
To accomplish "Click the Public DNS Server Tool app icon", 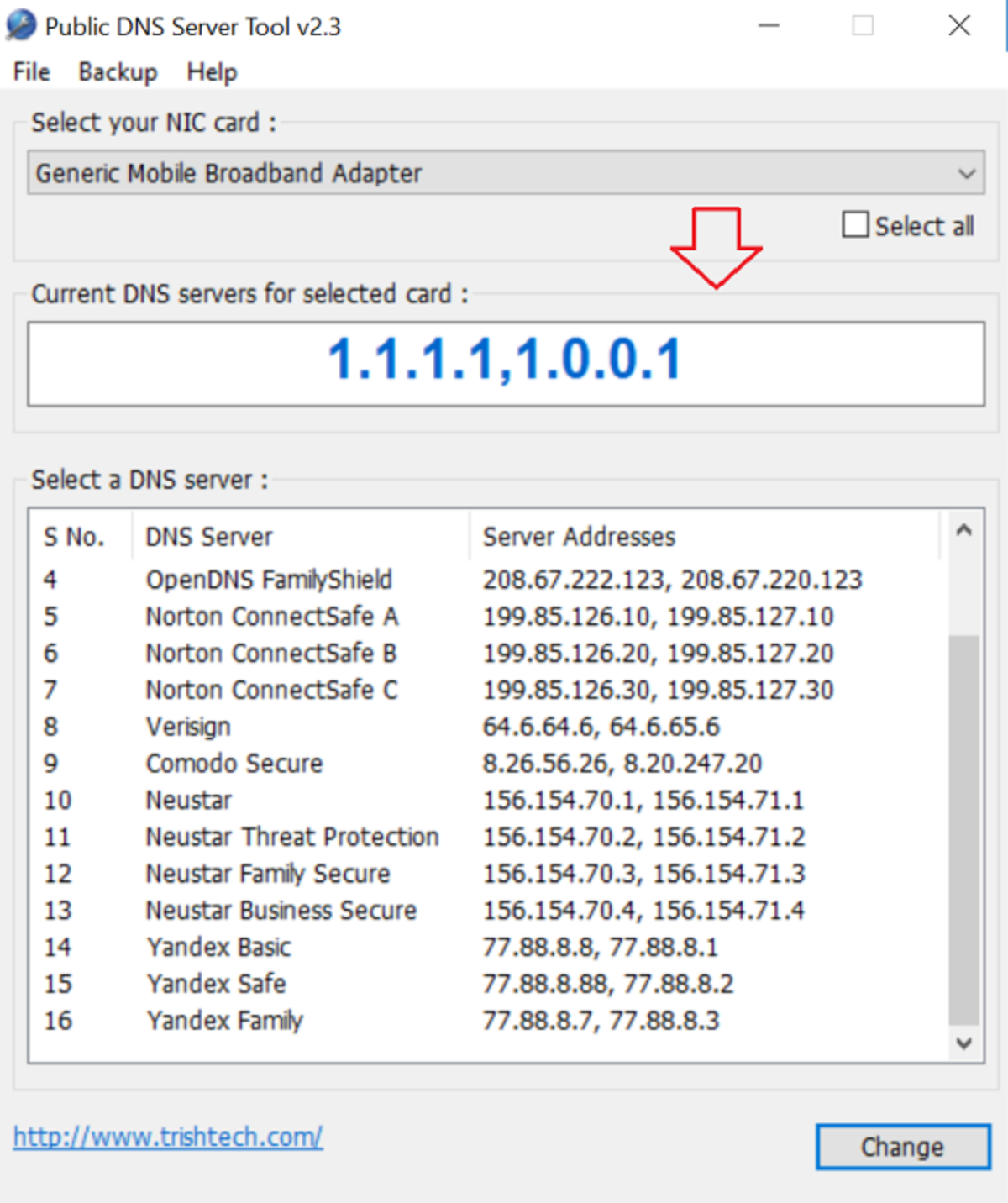I will click(x=20, y=25).
